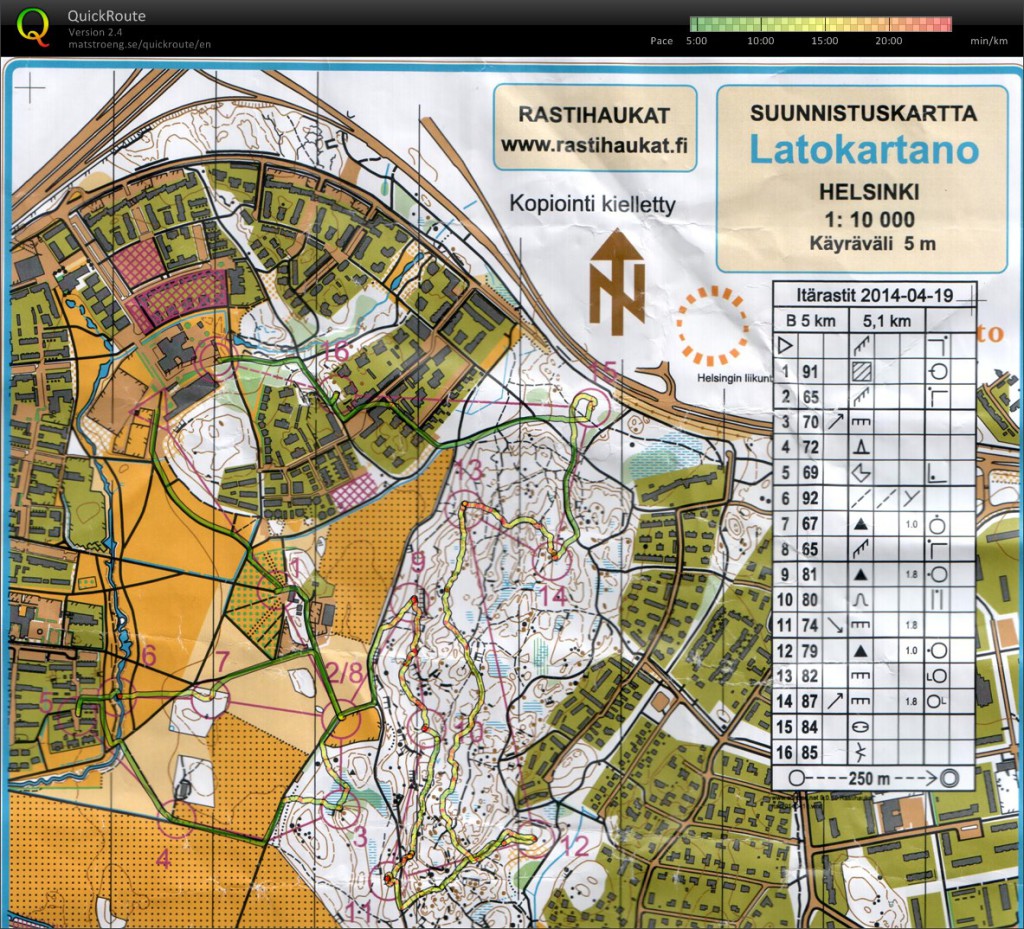The height and width of the screenshot is (929, 1024).
Task: Click the orange dotted circle Helsinki logo
Action: [712, 325]
